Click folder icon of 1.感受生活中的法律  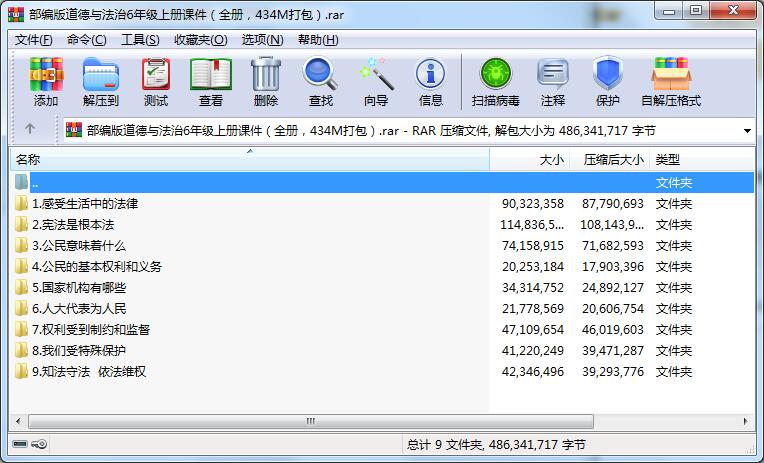coord(21,203)
